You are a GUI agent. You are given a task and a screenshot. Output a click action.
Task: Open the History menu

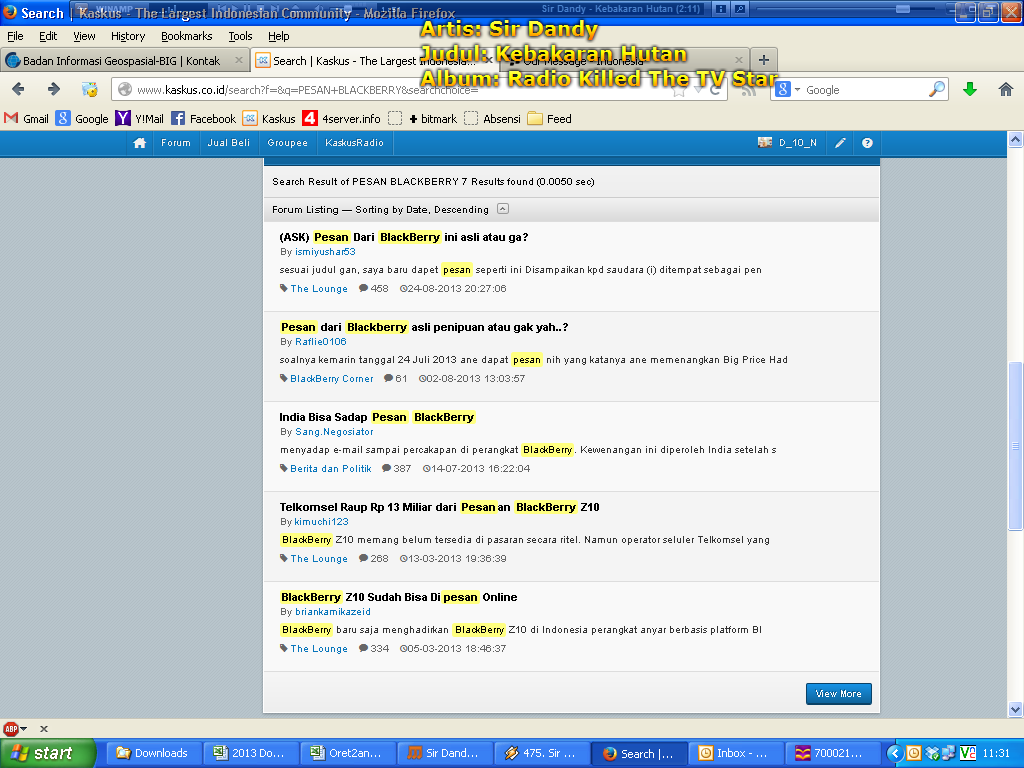click(128, 36)
